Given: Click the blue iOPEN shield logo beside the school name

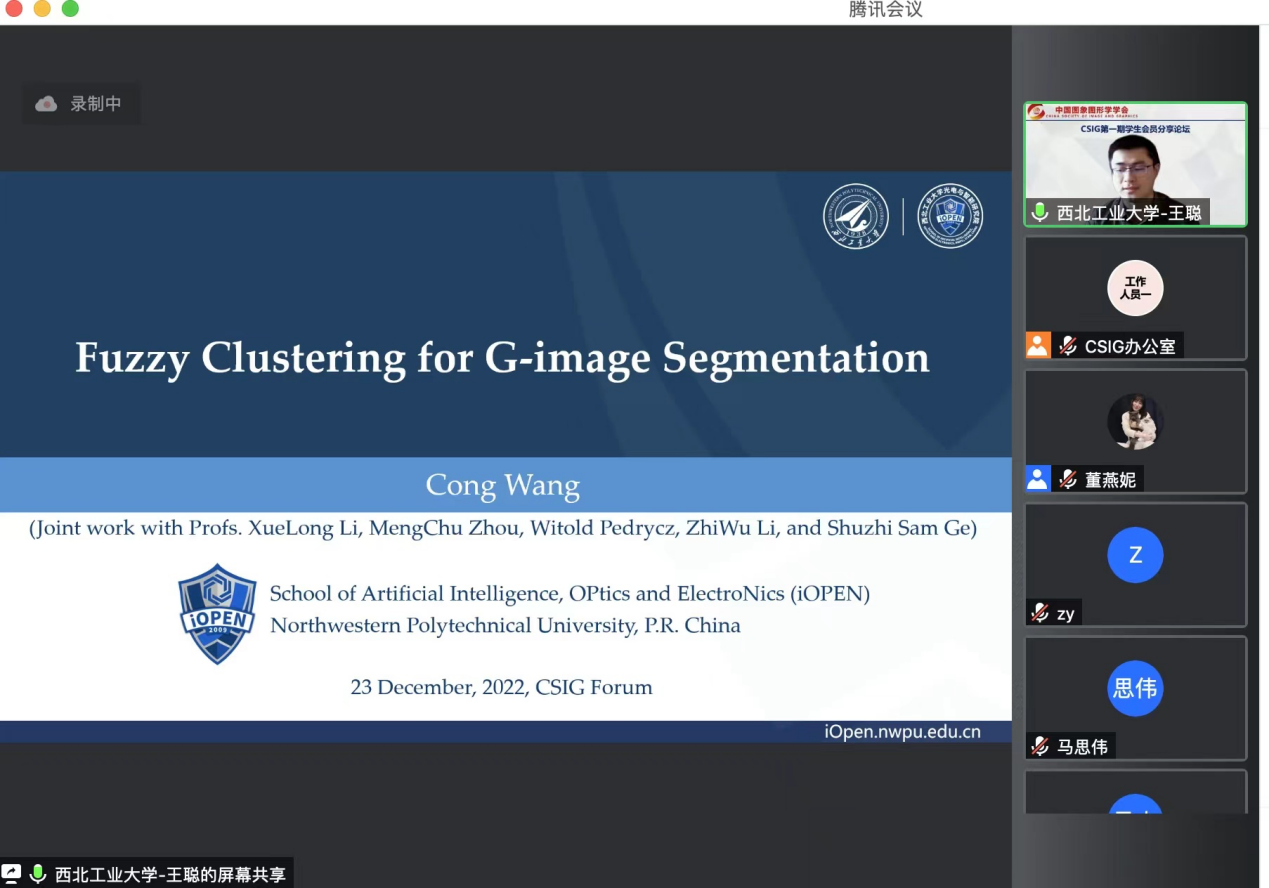Looking at the screenshot, I should point(217,614).
